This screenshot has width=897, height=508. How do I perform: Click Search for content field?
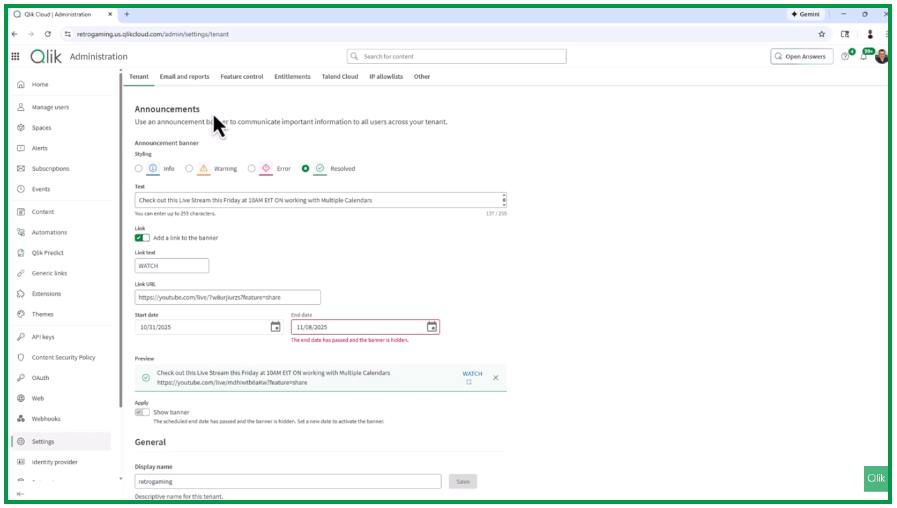click(x=457, y=57)
